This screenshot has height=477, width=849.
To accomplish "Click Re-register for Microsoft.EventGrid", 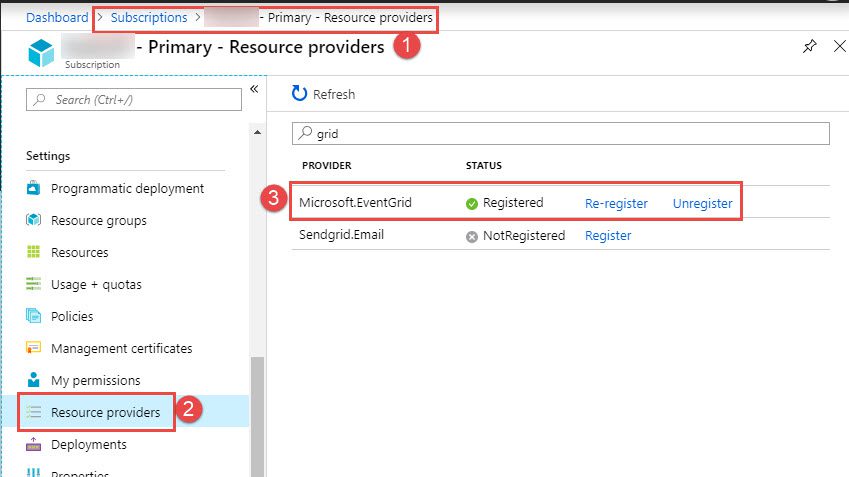I will [616, 204].
